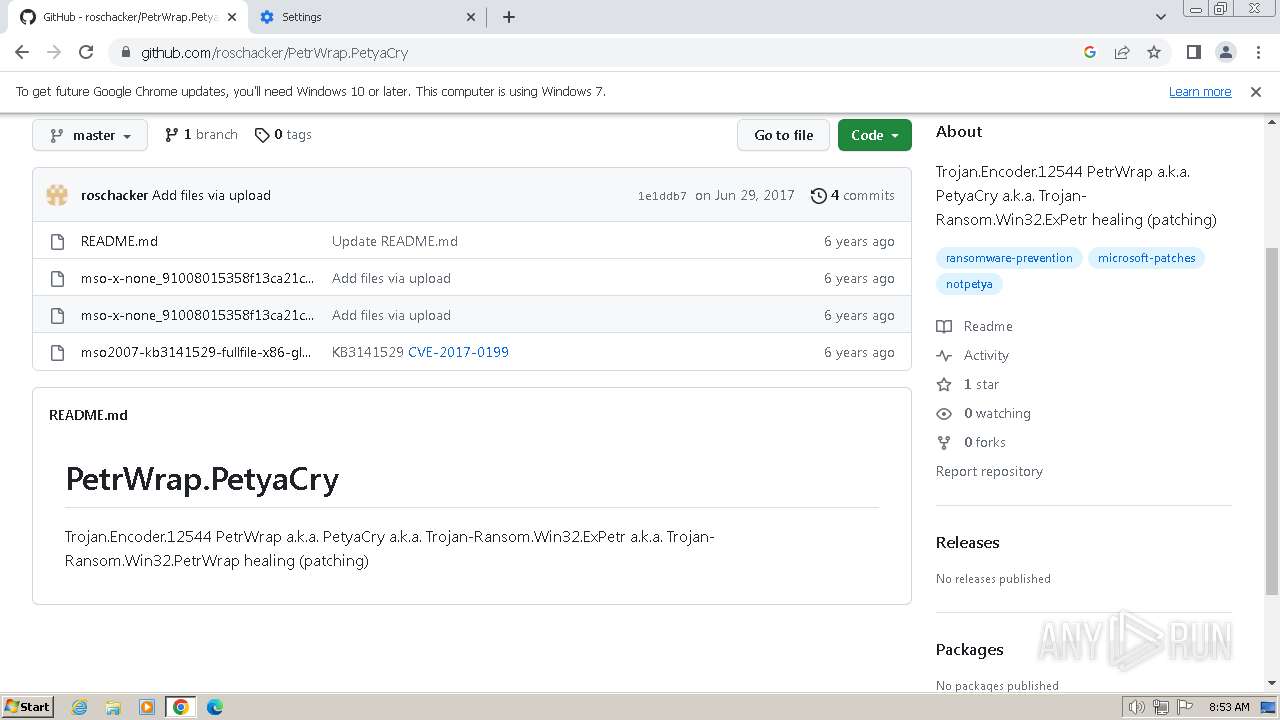Open the Windows Start menu
This screenshot has width=1280, height=720.
pyautogui.click(x=28, y=706)
